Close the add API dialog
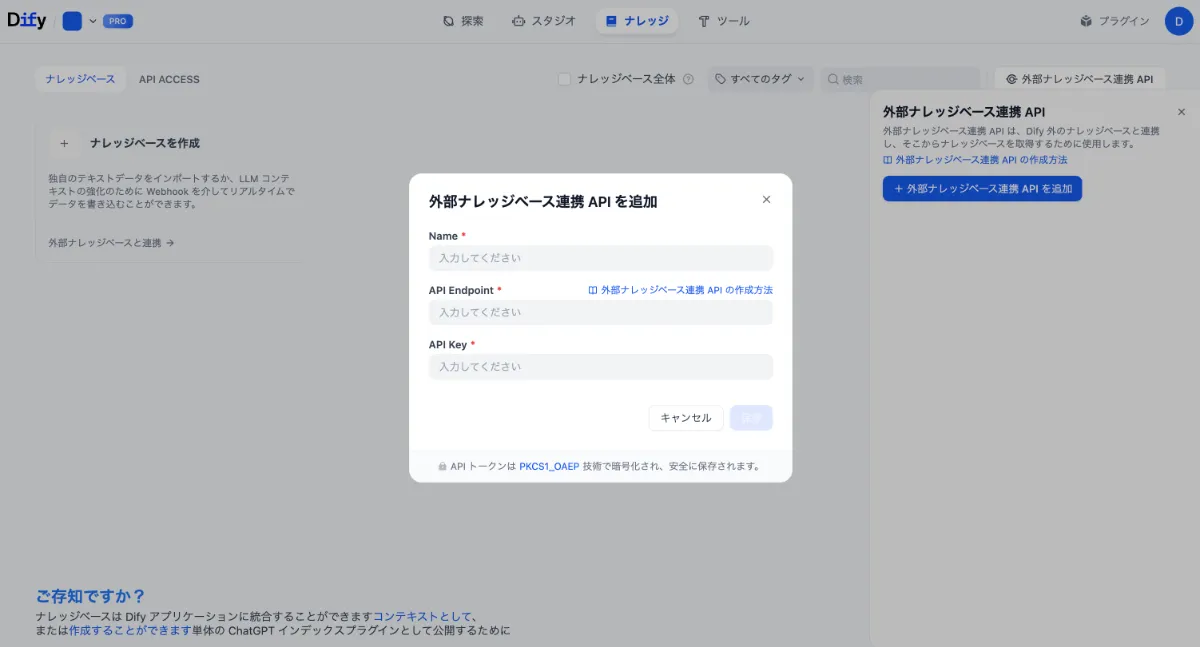This screenshot has height=647, width=1200. (766, 199)
